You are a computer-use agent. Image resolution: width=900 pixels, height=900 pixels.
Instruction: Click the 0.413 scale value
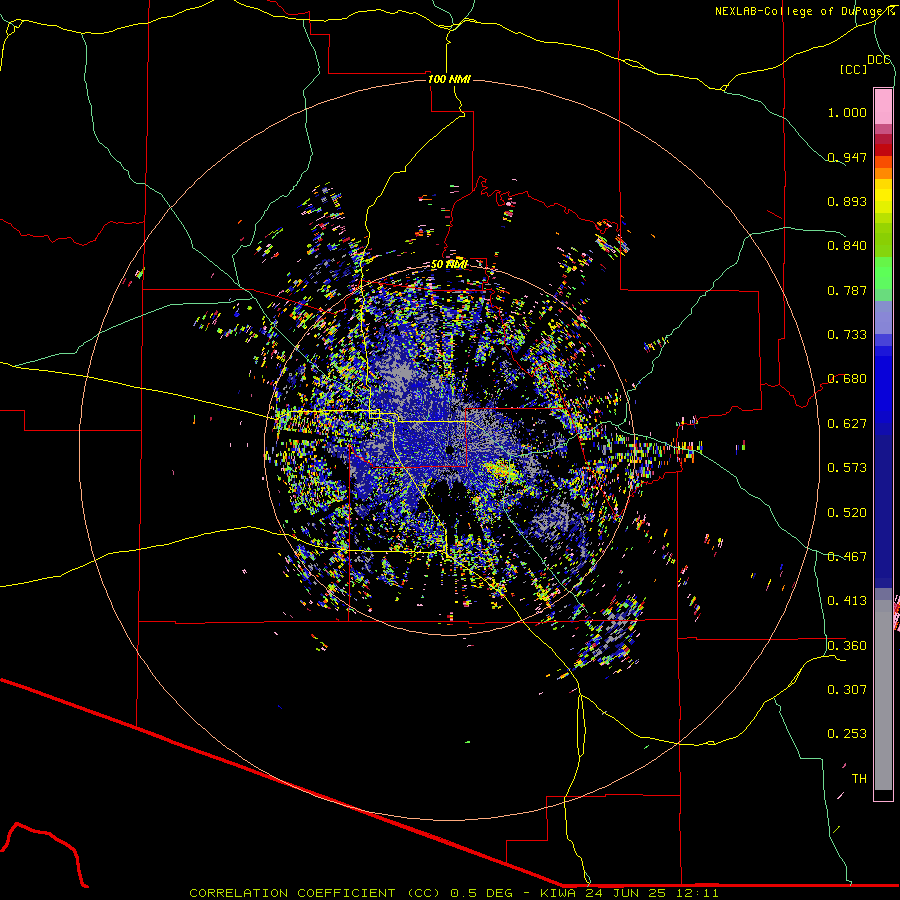[x=847, y=601]
